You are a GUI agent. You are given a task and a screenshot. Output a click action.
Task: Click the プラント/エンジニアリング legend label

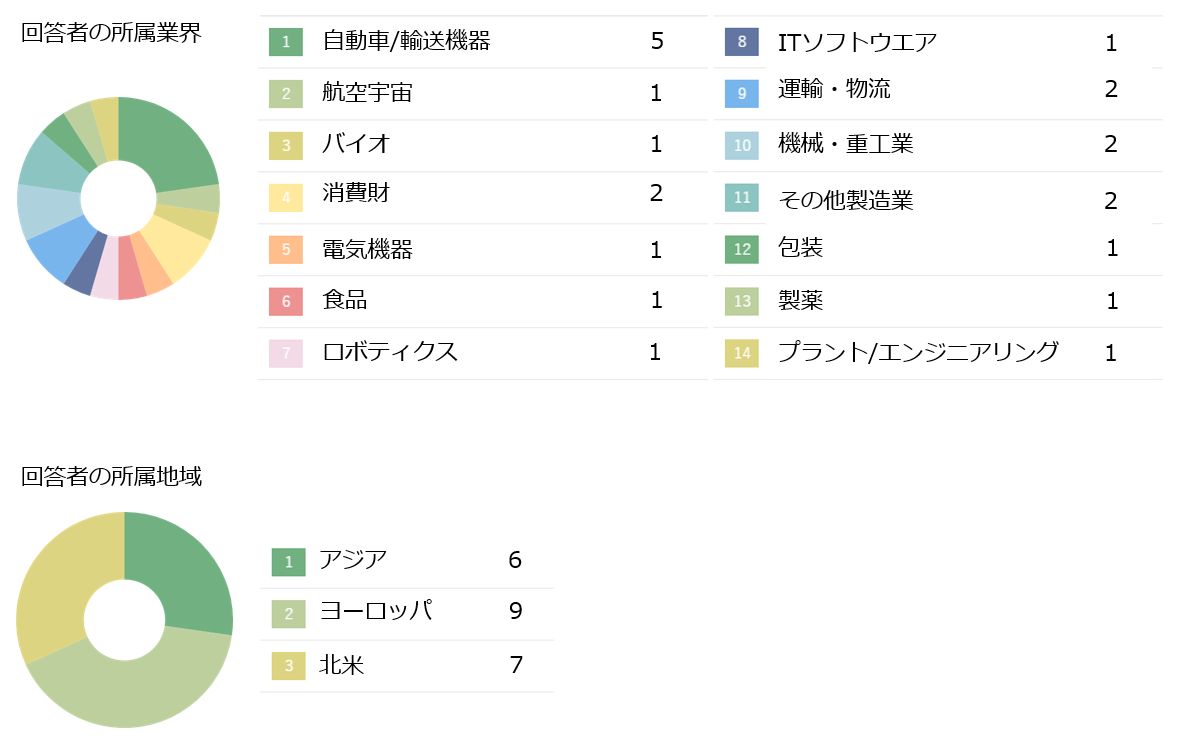pos(918,352)
